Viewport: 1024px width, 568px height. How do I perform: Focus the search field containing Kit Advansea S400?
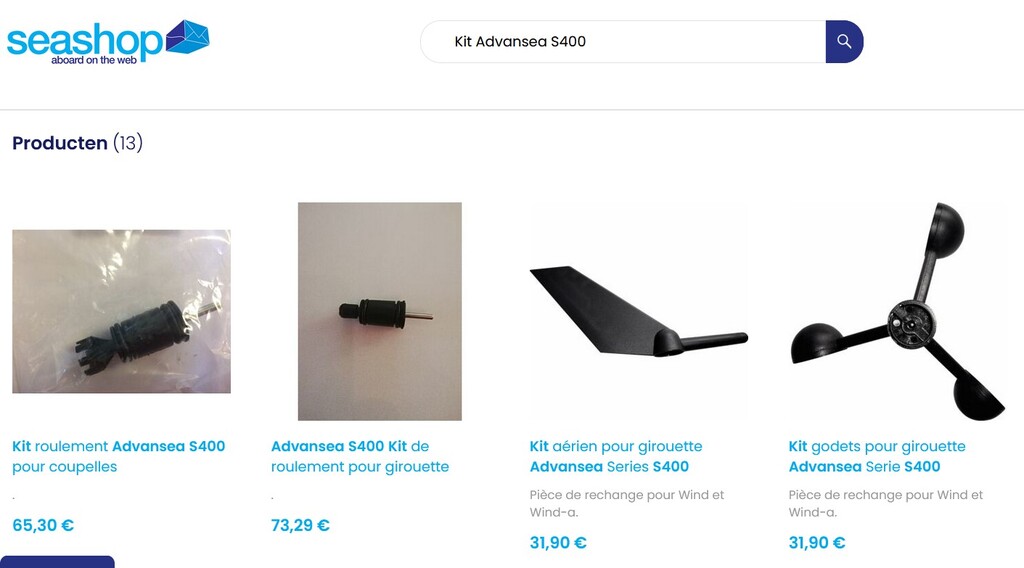coord(624,42)
